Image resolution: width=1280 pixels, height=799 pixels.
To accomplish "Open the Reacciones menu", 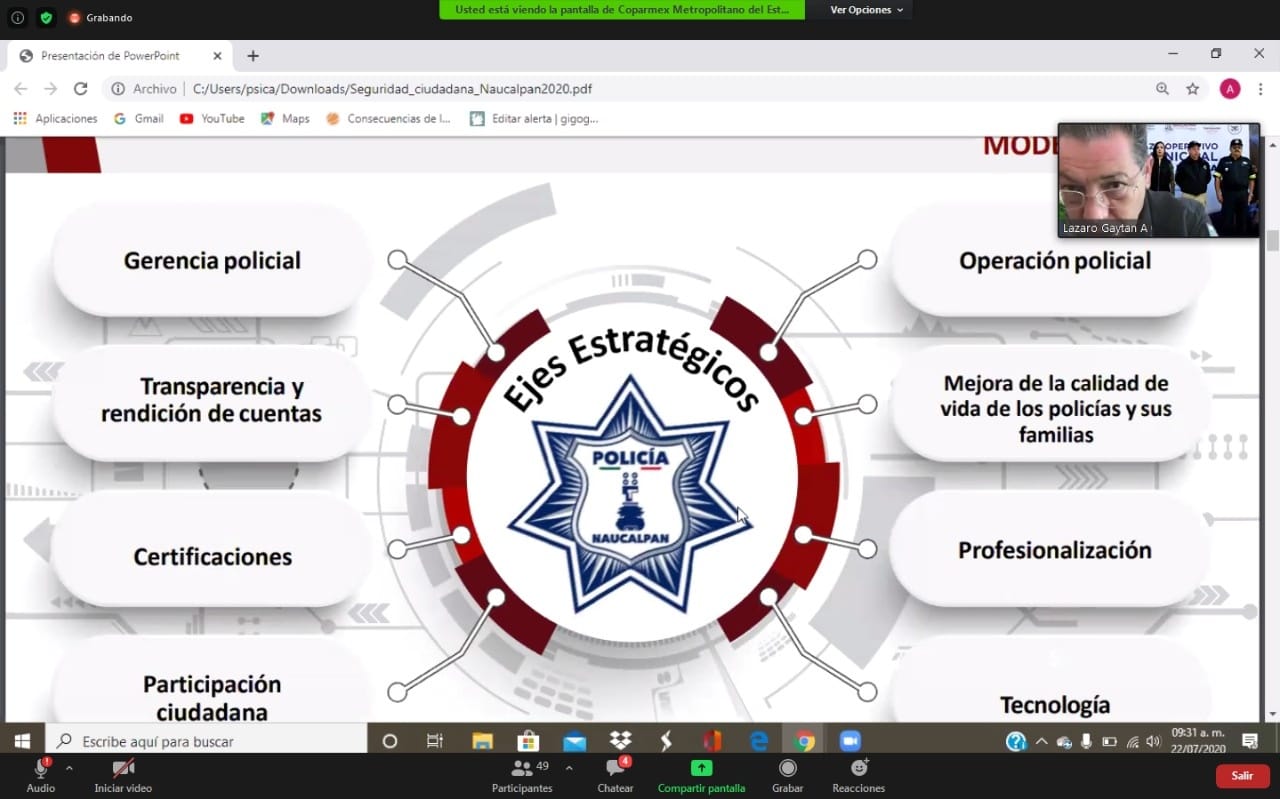I will 858,774.
